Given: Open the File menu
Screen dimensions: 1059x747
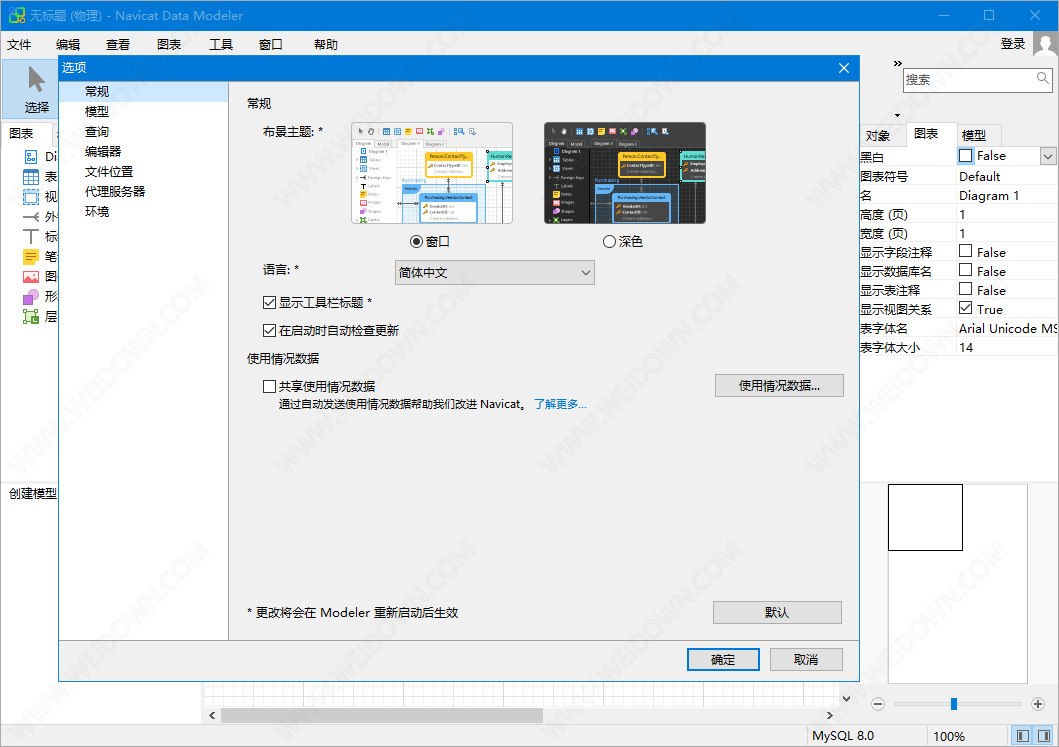Looking at the screenshot, I should click(x=19, y=45).
